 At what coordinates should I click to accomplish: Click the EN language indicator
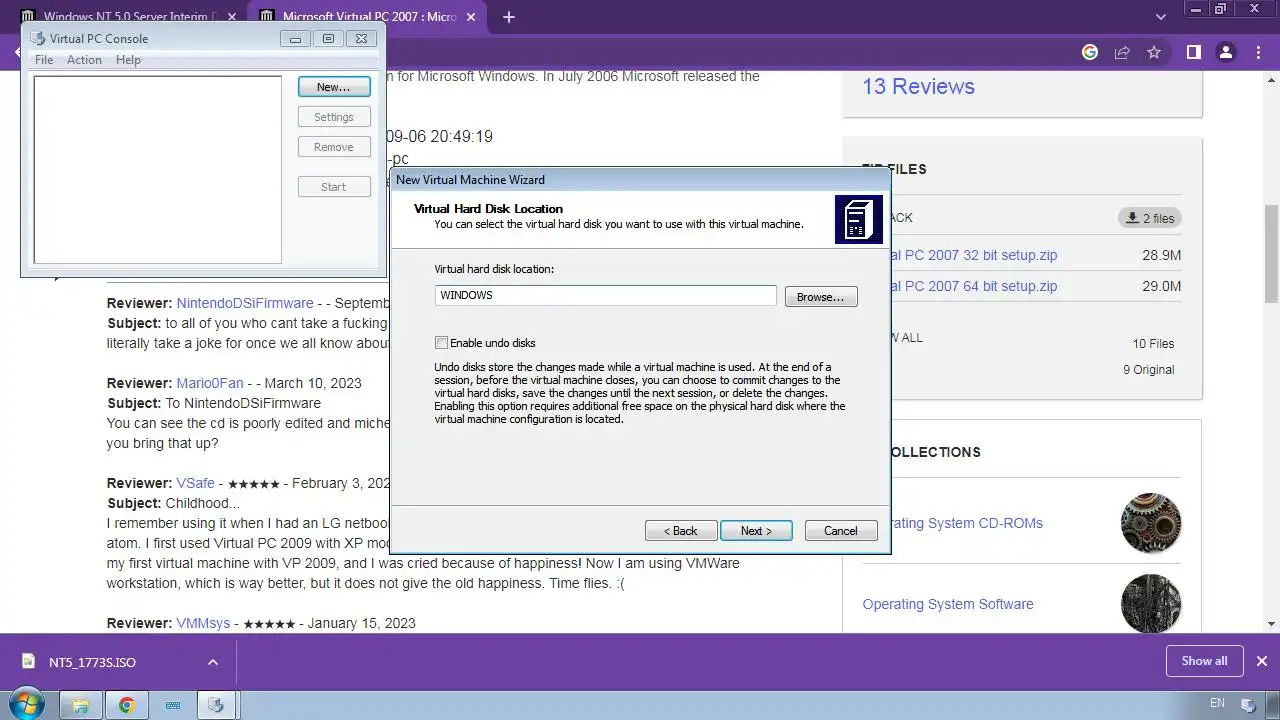tap(1217, 703)
